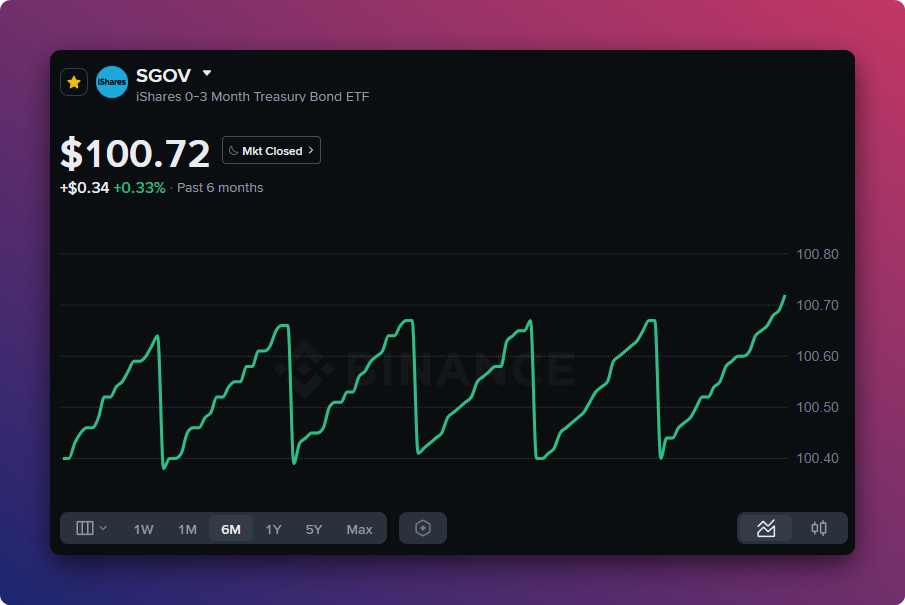Viewport: 905px width, 605px height.
Task: Click the iShares logo icon
Action: click(111, 82)
